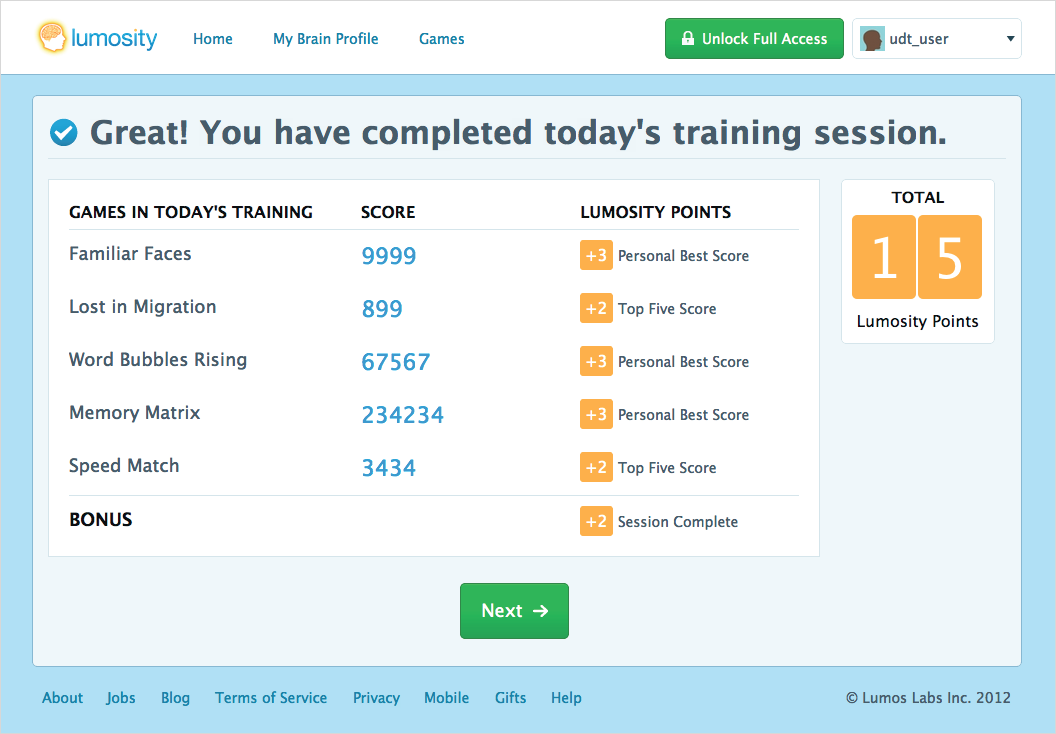Click Unlock Full Access button
Image resolution: width=1056 pixels, height=734 pixels.
[x=754, y=38]
